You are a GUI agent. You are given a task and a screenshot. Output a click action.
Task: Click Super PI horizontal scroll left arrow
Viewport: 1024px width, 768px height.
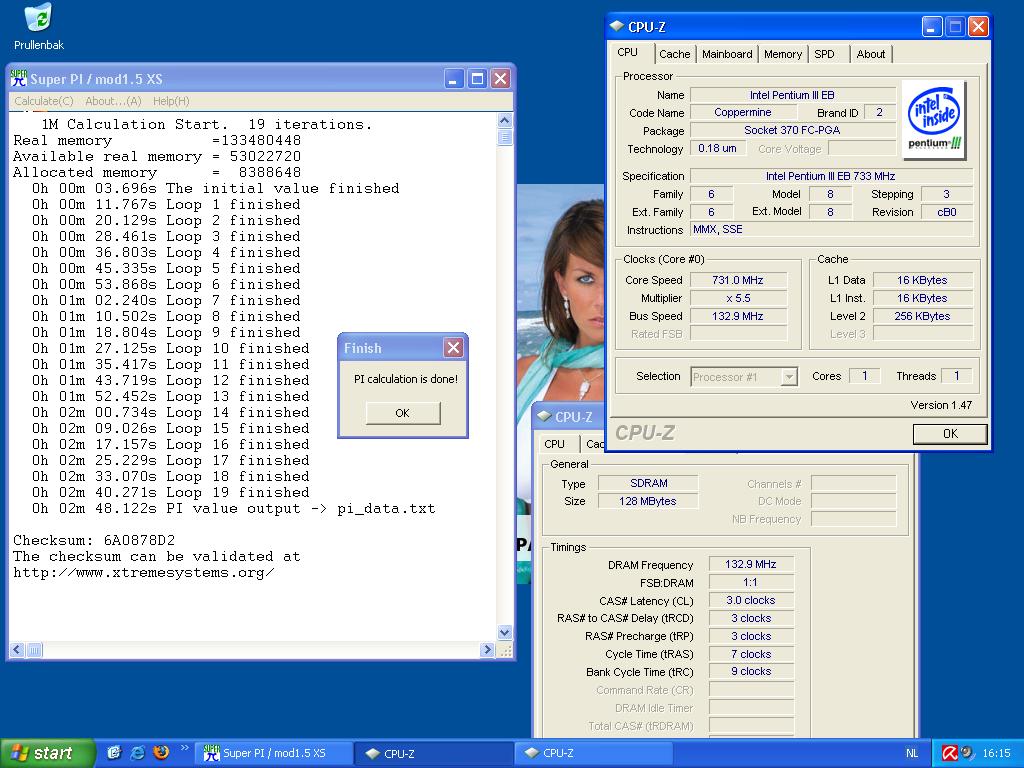click(x=17, y=650)
